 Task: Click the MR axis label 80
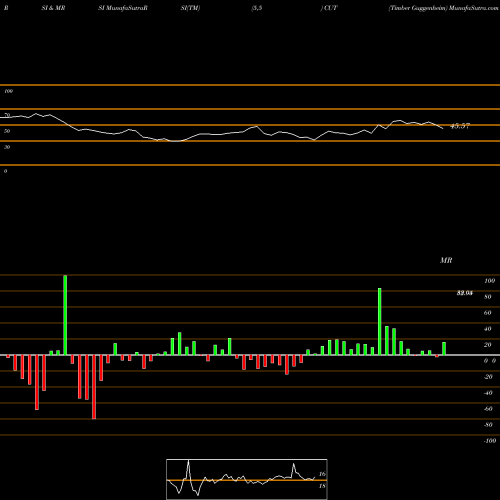(x=488, y=297)
